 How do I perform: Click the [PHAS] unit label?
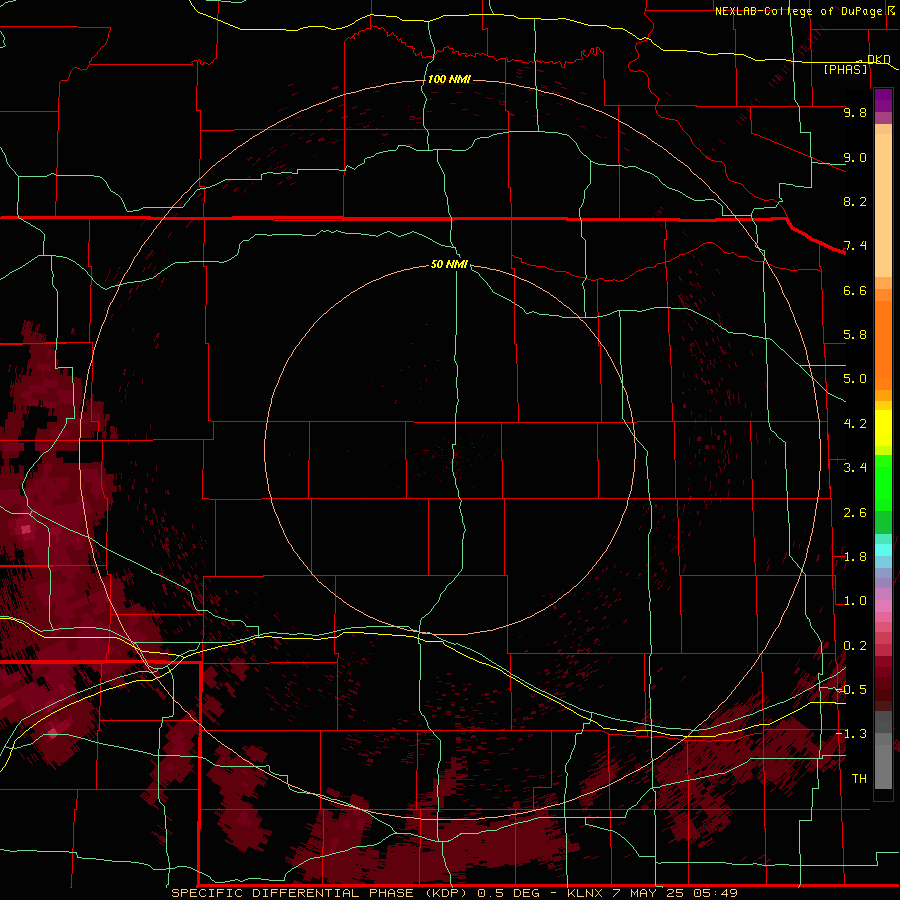pos(845,69)
